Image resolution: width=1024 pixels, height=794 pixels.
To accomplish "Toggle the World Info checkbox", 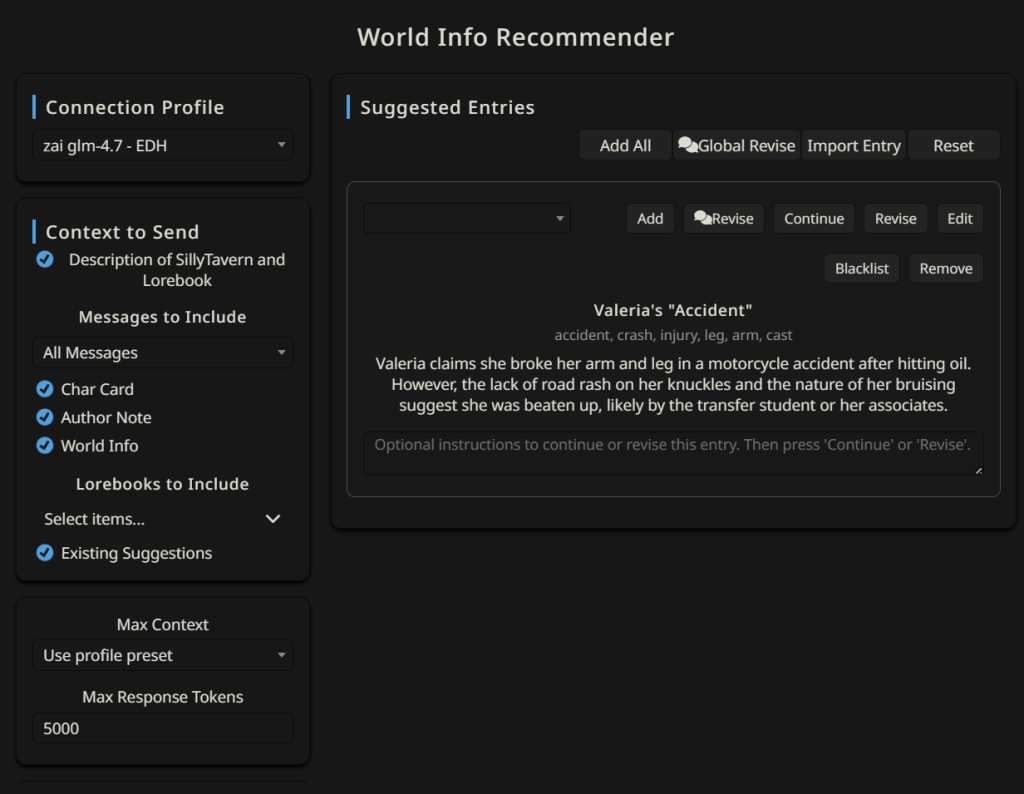I will coord(45,446).
